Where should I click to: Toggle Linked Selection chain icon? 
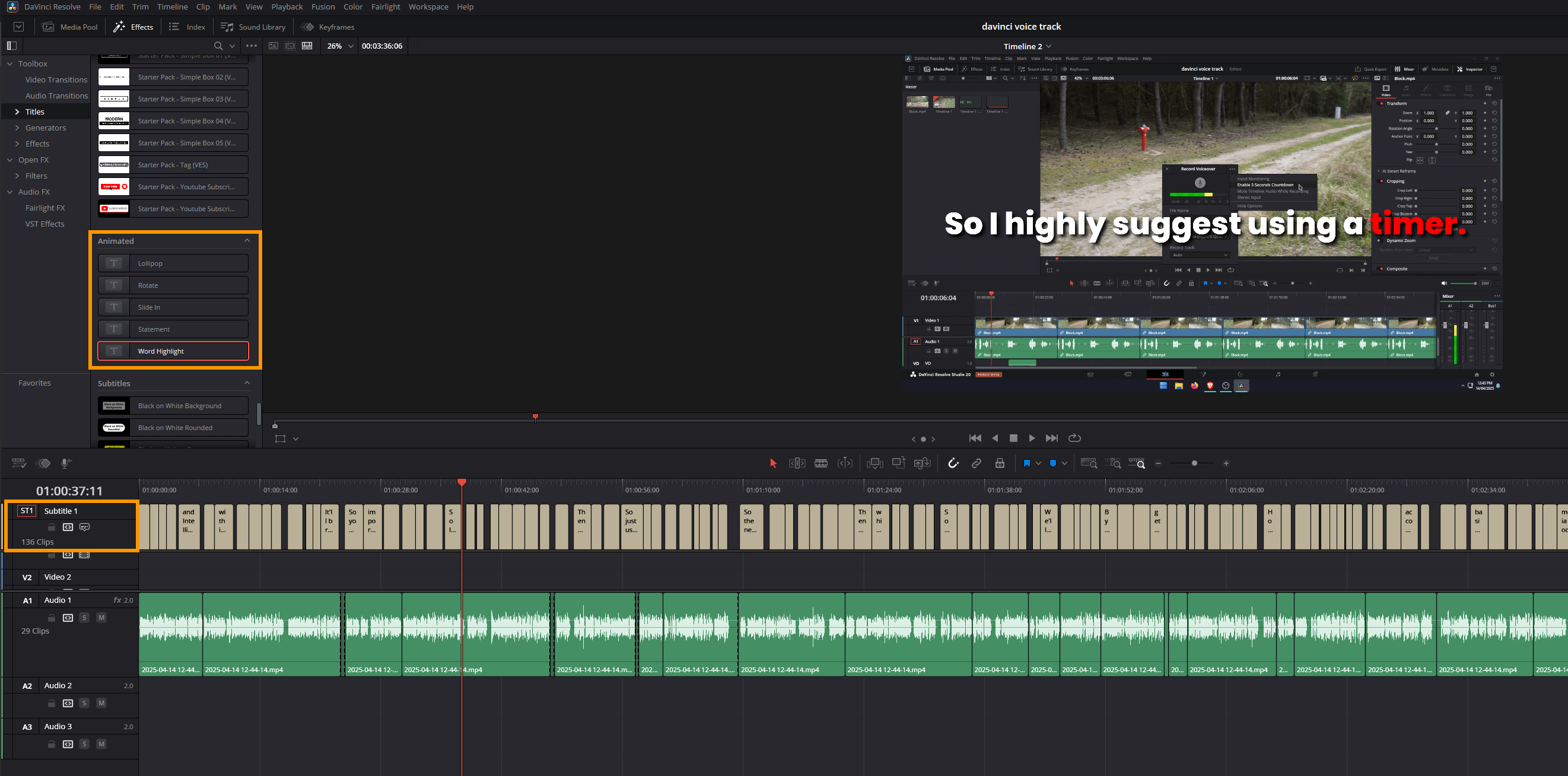977,464
